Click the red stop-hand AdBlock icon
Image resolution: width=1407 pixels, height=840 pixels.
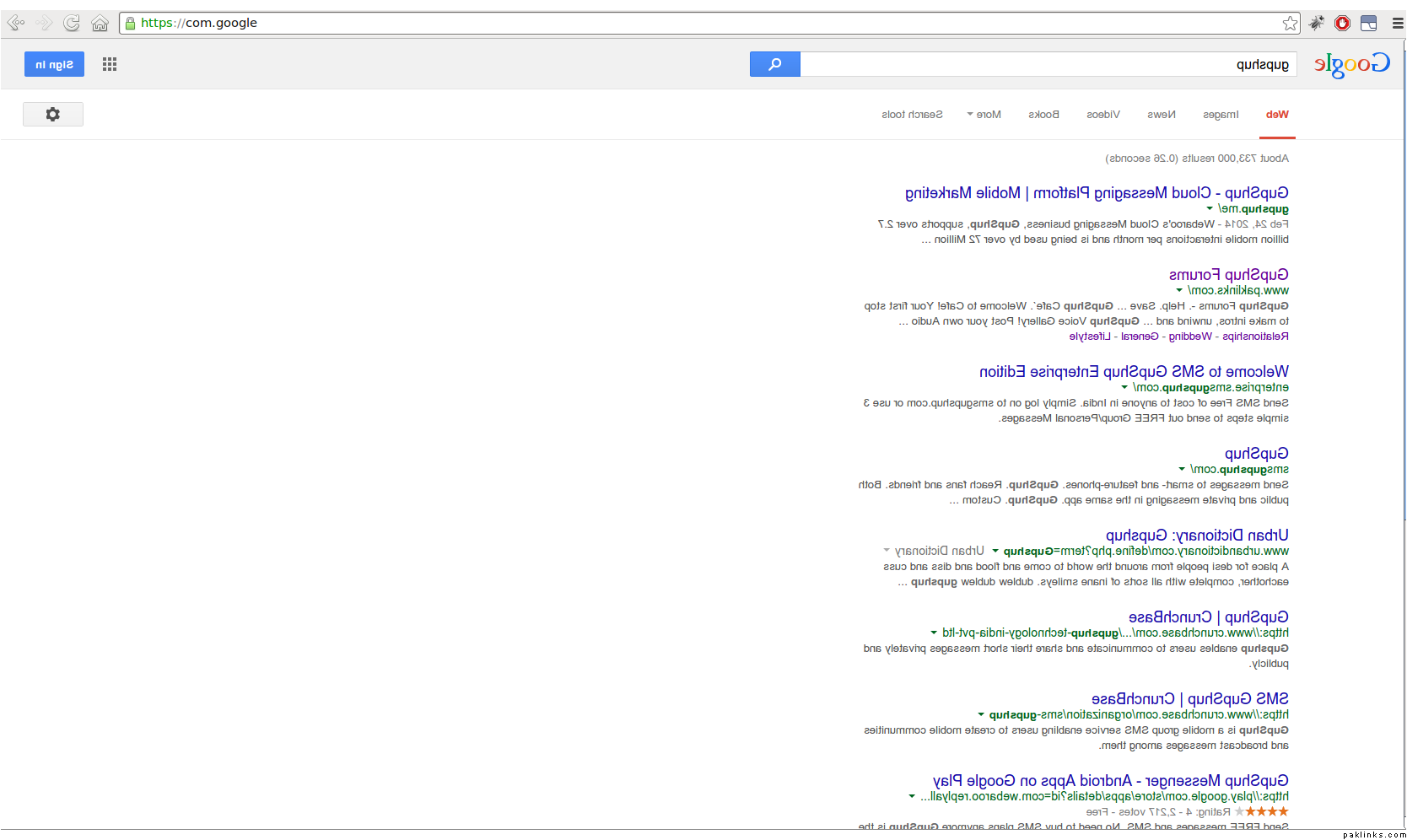tap(1342, 23)
